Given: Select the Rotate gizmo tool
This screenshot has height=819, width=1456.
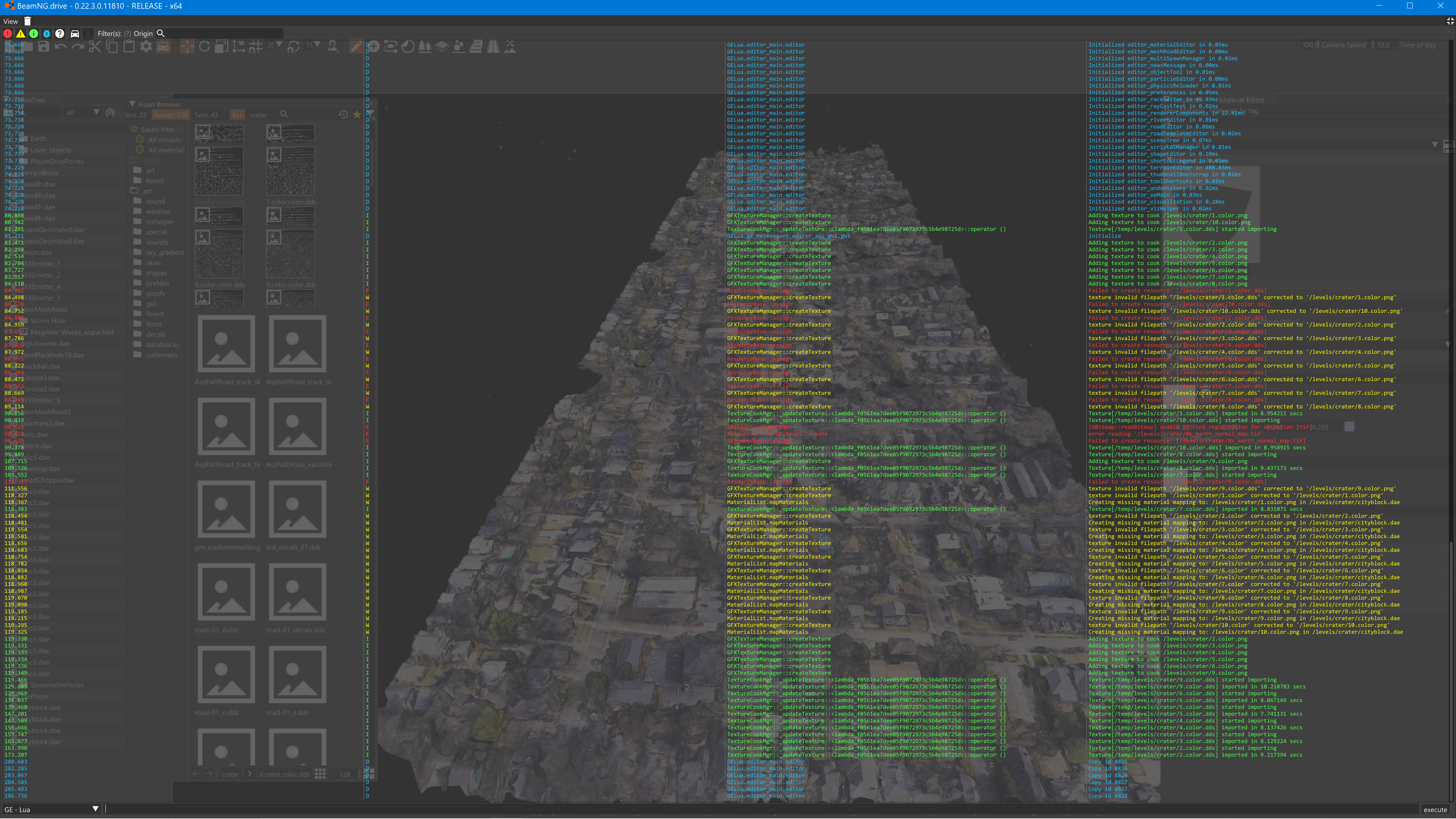Looking at the screenshot, I should 205,47.
